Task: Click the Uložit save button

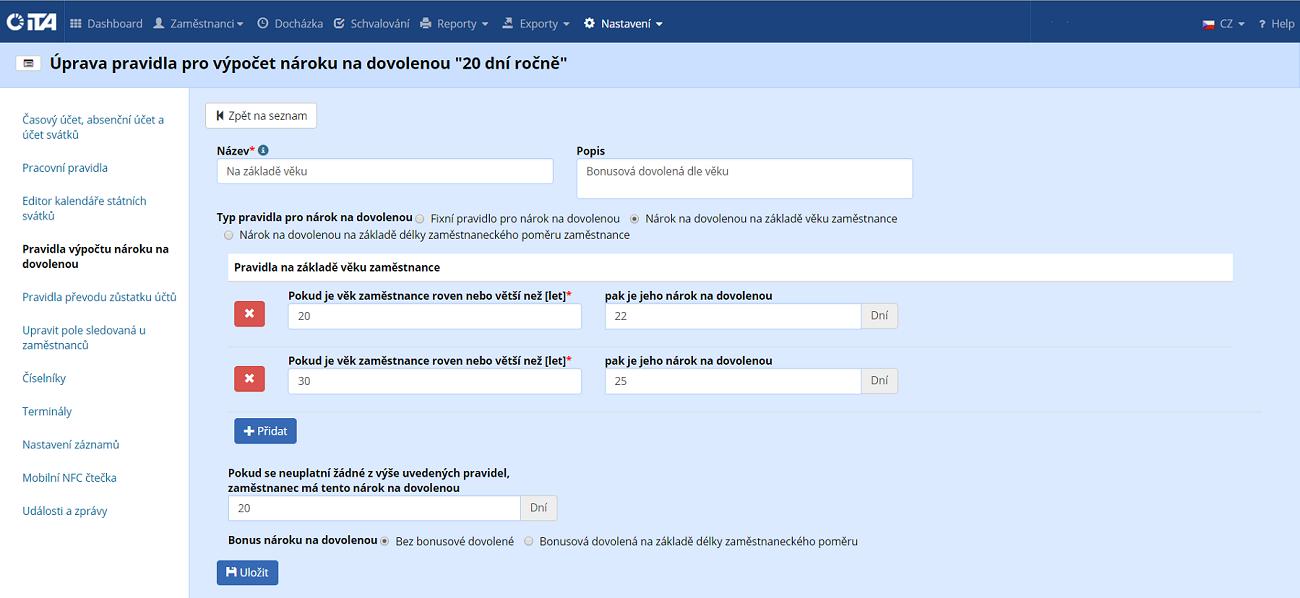Action: 247,572
